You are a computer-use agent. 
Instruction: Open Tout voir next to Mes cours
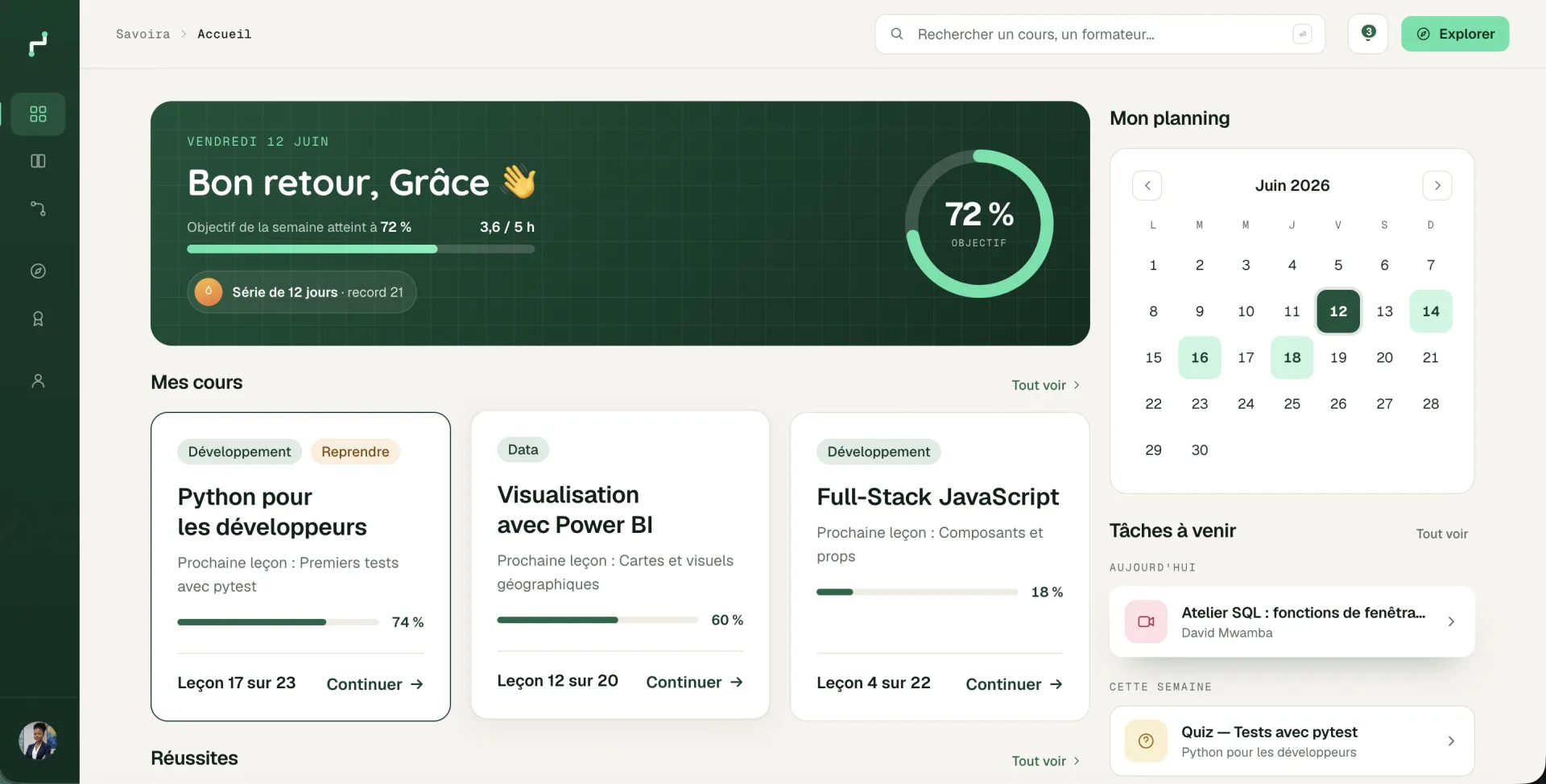tap(1045, 385)
